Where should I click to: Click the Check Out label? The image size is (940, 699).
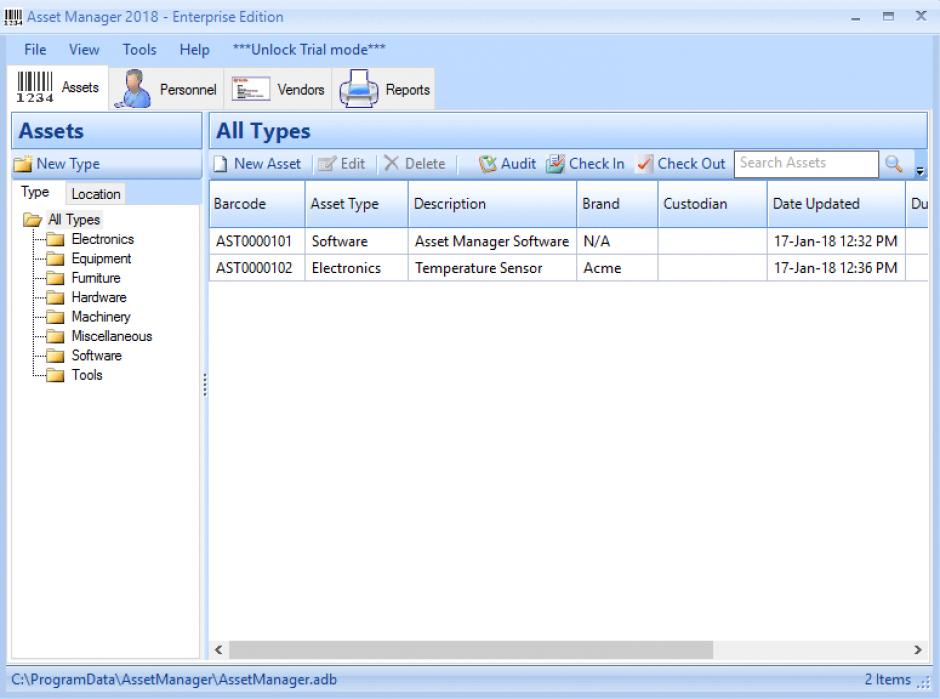tap(691, 164)
